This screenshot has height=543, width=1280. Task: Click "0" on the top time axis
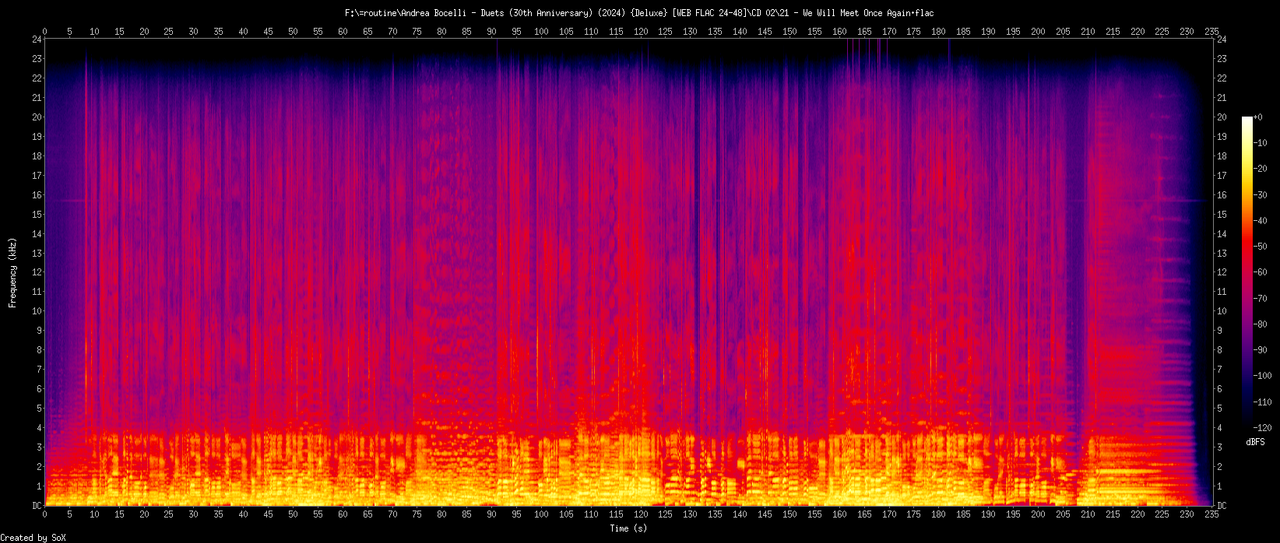pyautogui.click(x=45, y=31)
